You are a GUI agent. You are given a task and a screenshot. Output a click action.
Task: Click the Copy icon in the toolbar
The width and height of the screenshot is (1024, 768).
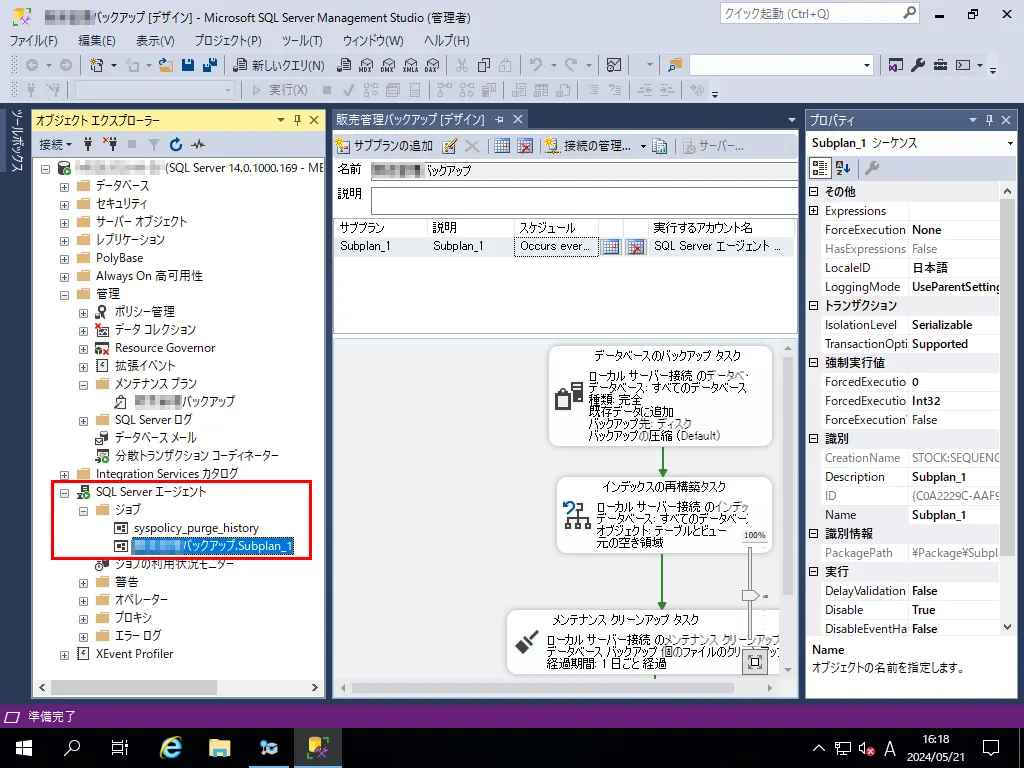click(x=484, y=65)
